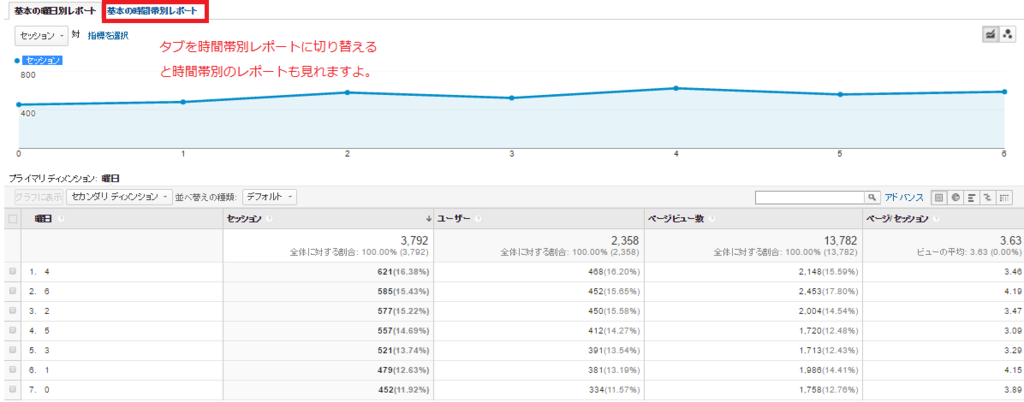
Task: Click users cell 412(14.27%)
Action: tap(613, 332)
